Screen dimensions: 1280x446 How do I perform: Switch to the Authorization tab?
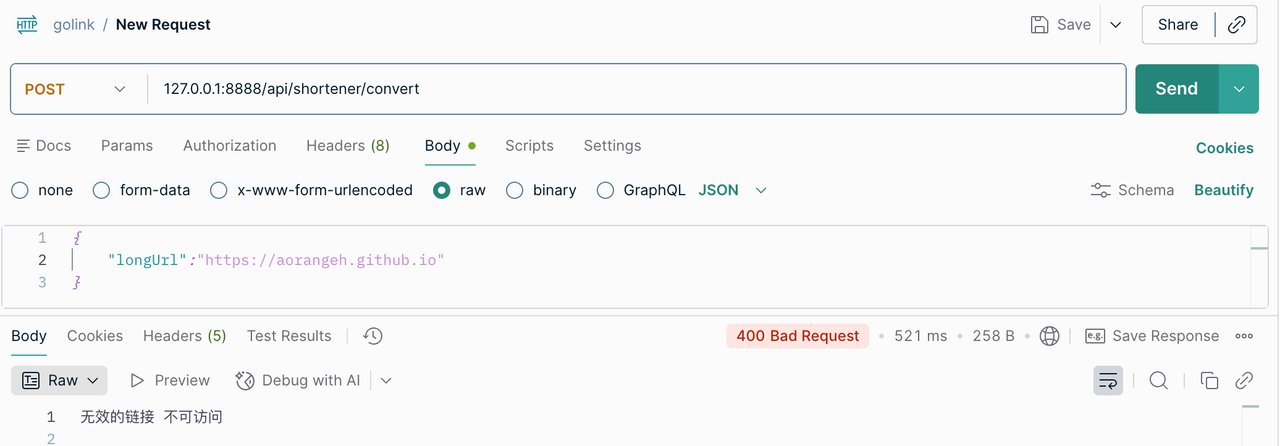click(229, 145)
